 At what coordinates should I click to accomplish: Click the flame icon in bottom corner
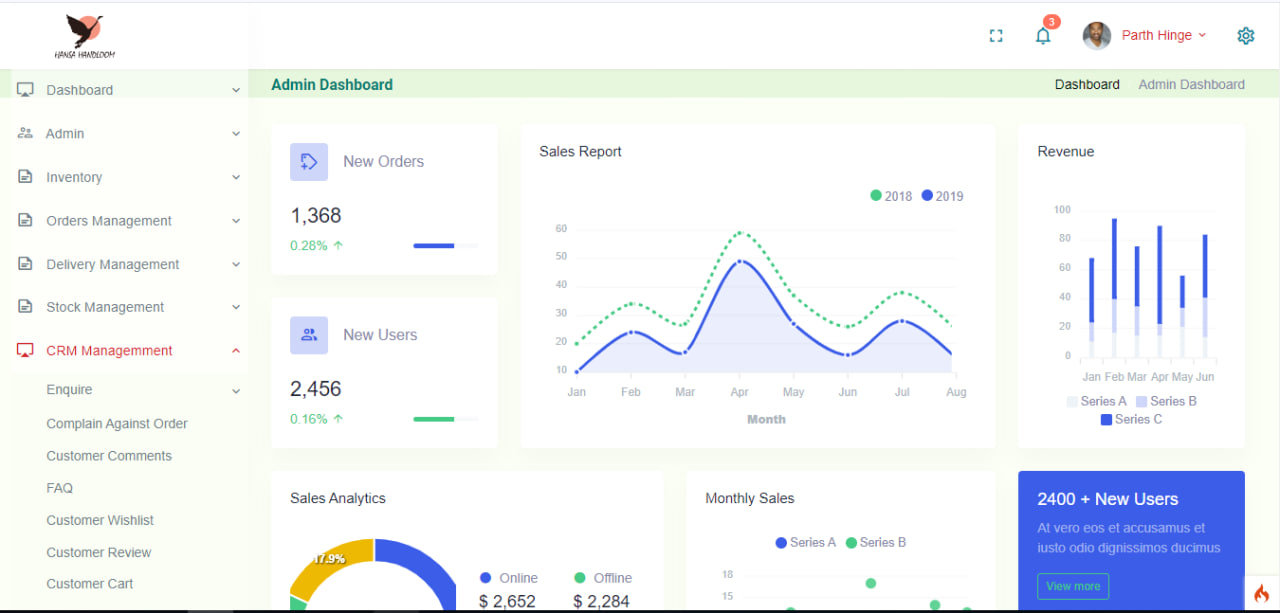(1261, 593)
